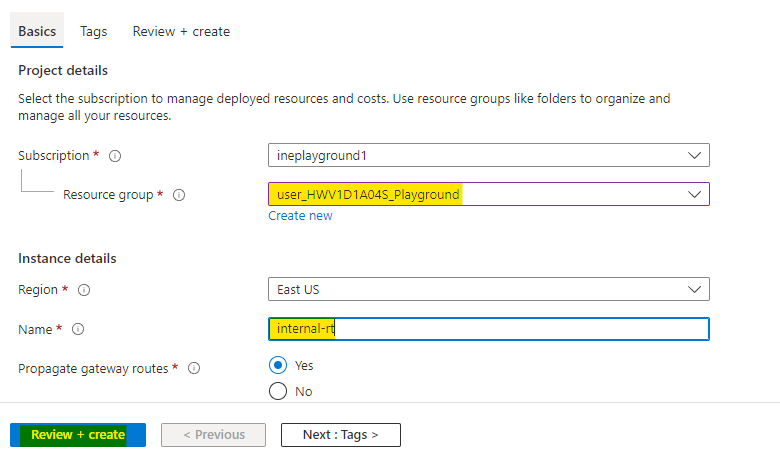
Task: Click the info icon next to Name
Action: pyautogui.click(x=78, y=329)
